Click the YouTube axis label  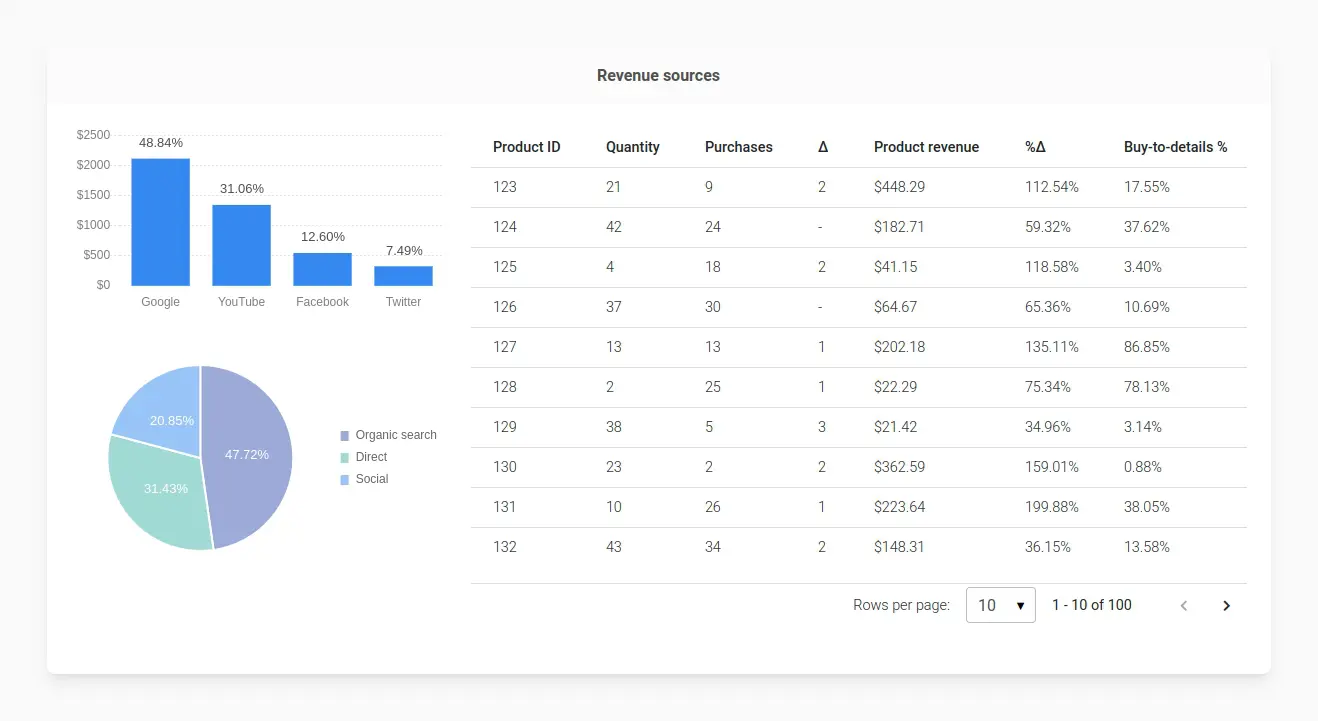click(x=241, y=302)
